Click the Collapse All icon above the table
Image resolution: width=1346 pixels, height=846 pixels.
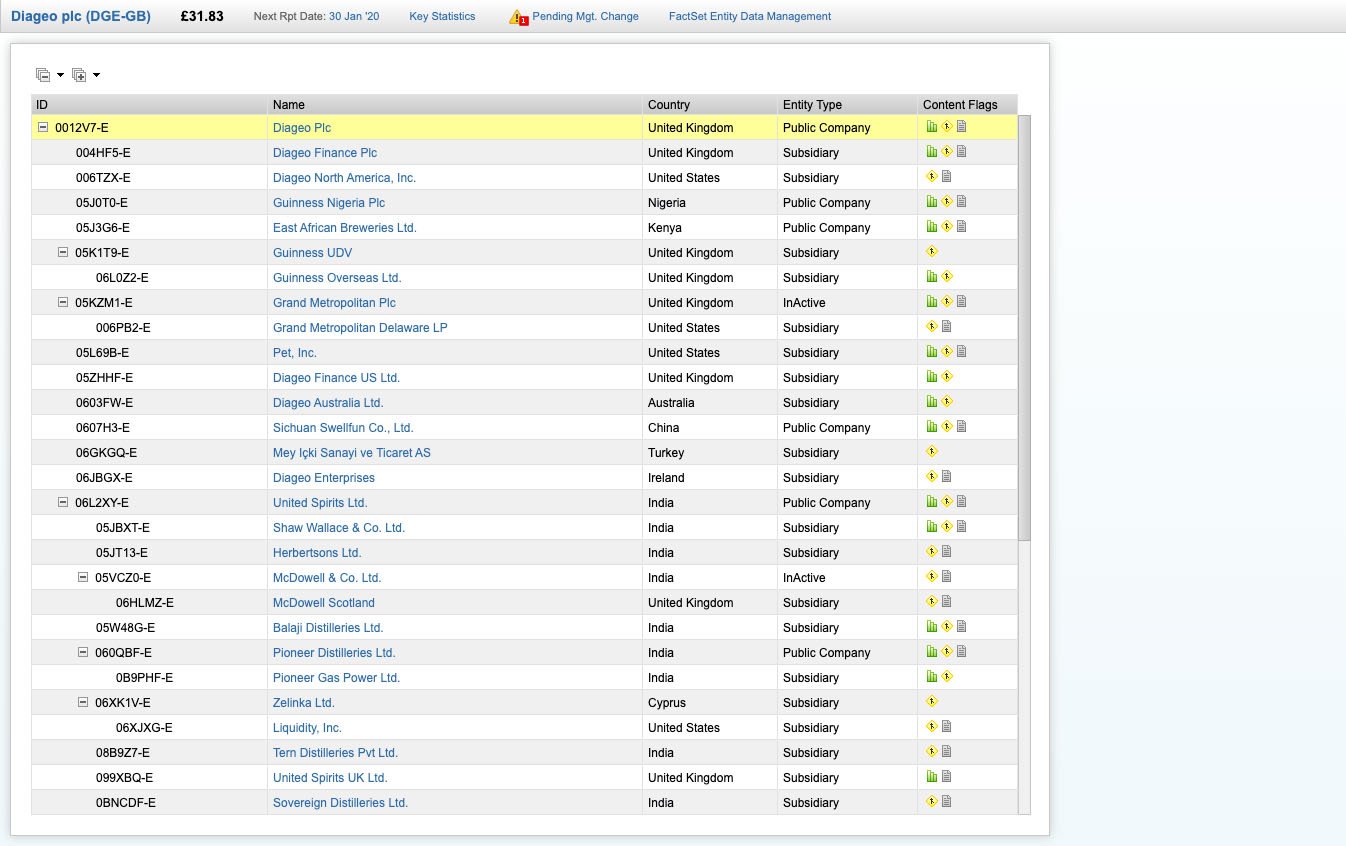pyautogui.click(x=42, y=75)
